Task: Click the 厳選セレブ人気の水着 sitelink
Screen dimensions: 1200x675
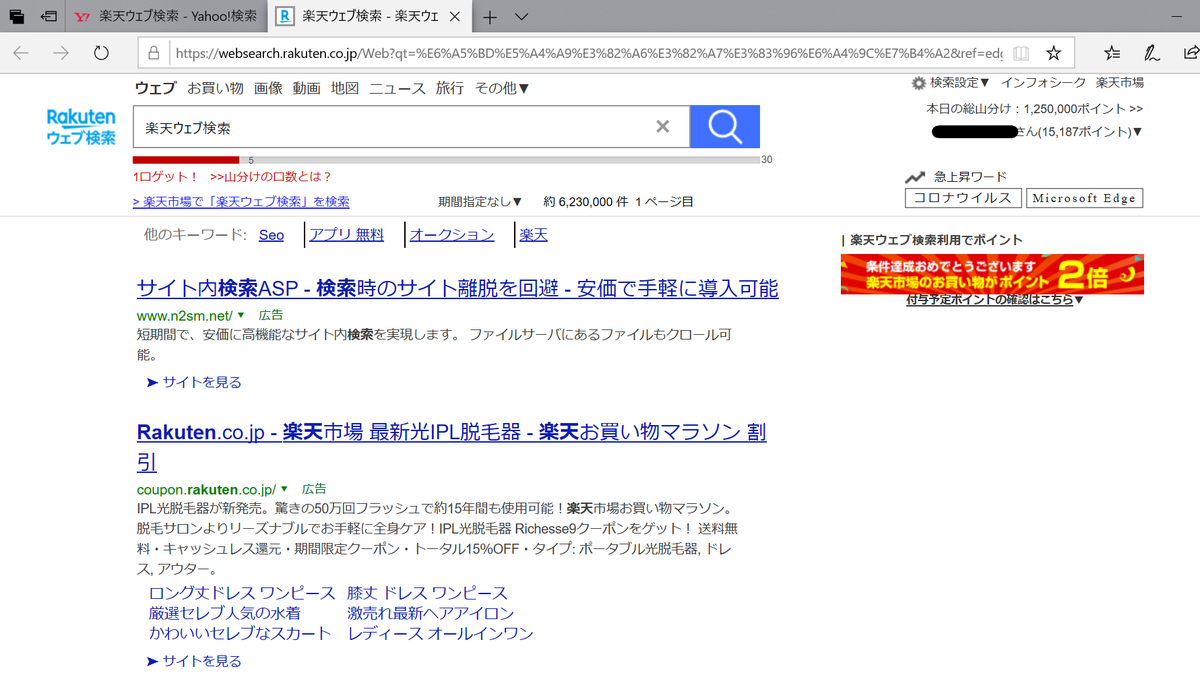Action: coord(224,613)
